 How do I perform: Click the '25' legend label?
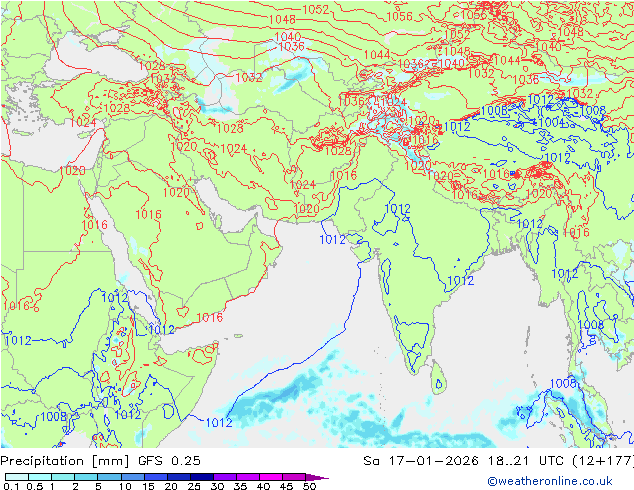coord(194,486)
